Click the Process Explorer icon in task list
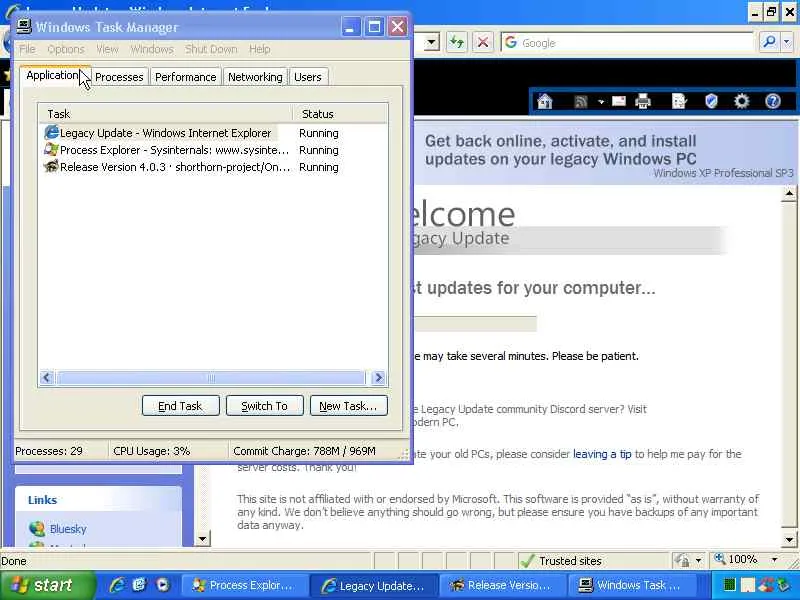The width and height of the screenshot is (800, 600). 51,149
